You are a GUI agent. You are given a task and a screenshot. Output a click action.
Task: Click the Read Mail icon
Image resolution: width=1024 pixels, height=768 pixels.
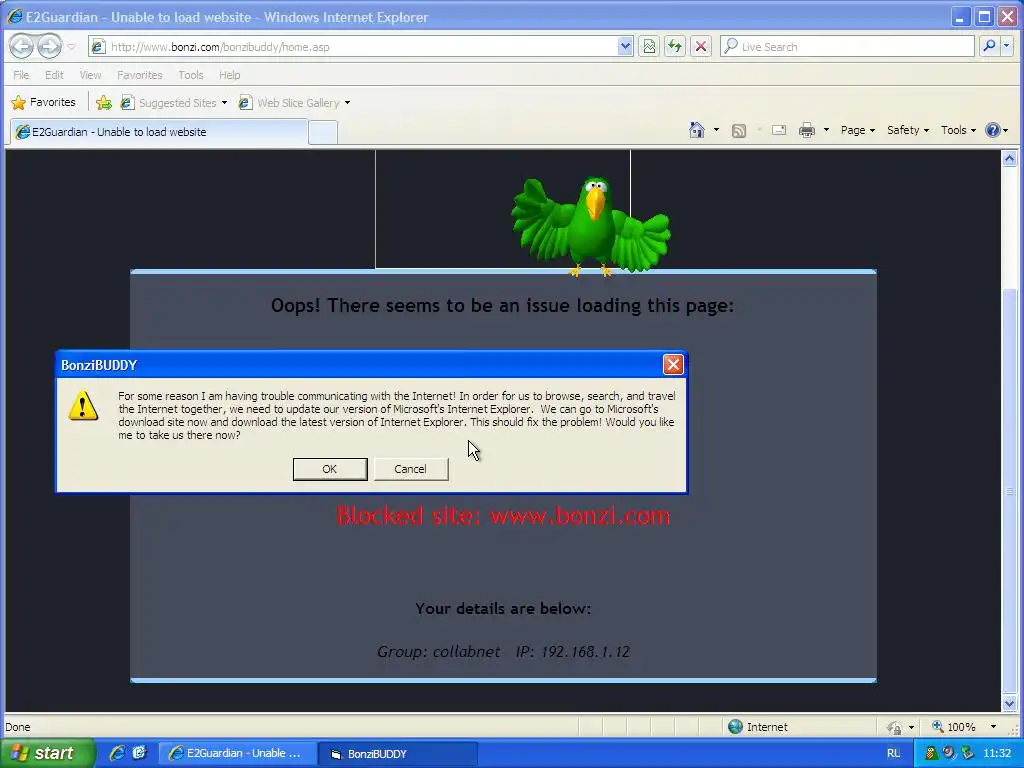click(779, 130)
